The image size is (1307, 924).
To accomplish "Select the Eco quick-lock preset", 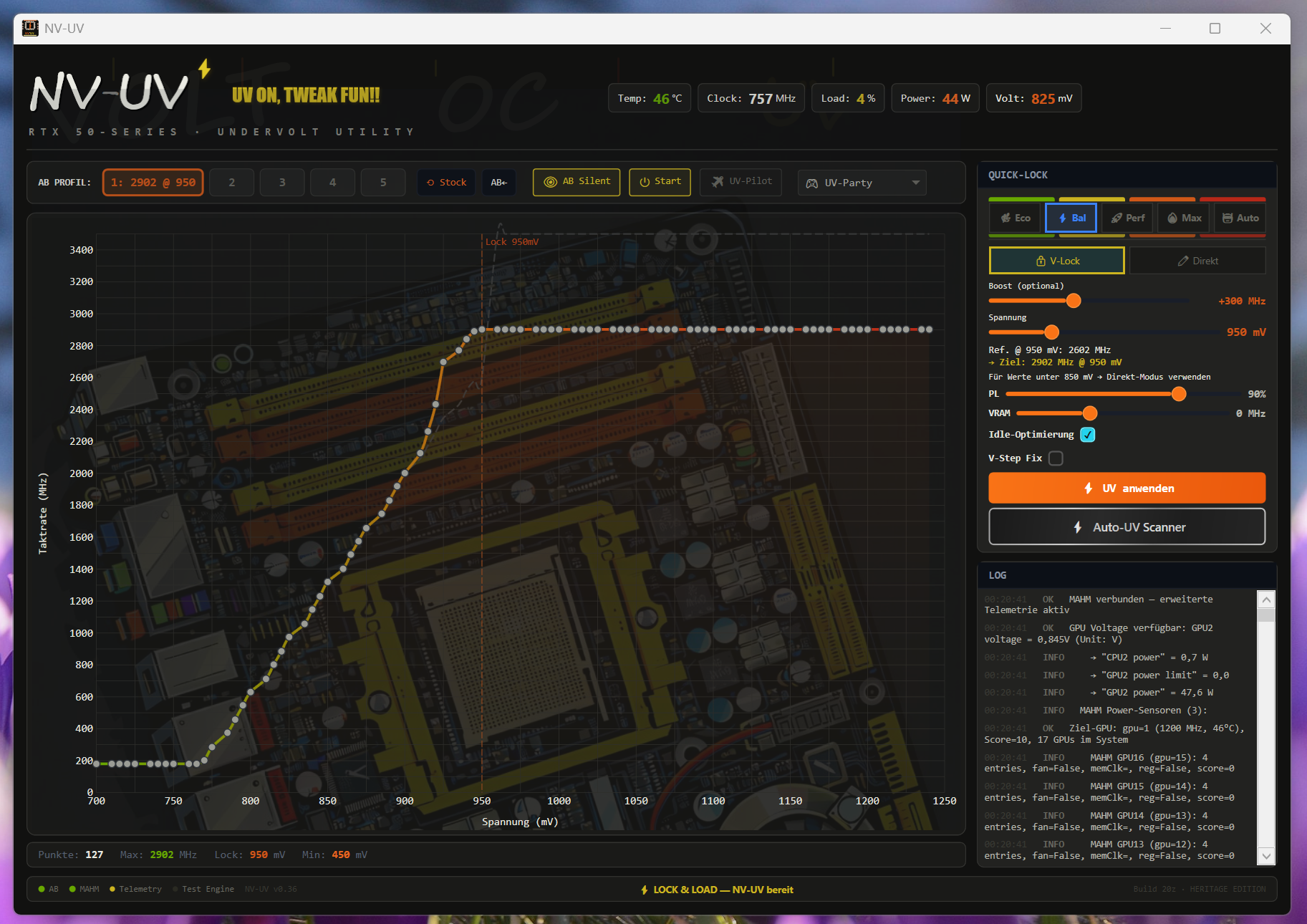I will (x=1015, y=218).
